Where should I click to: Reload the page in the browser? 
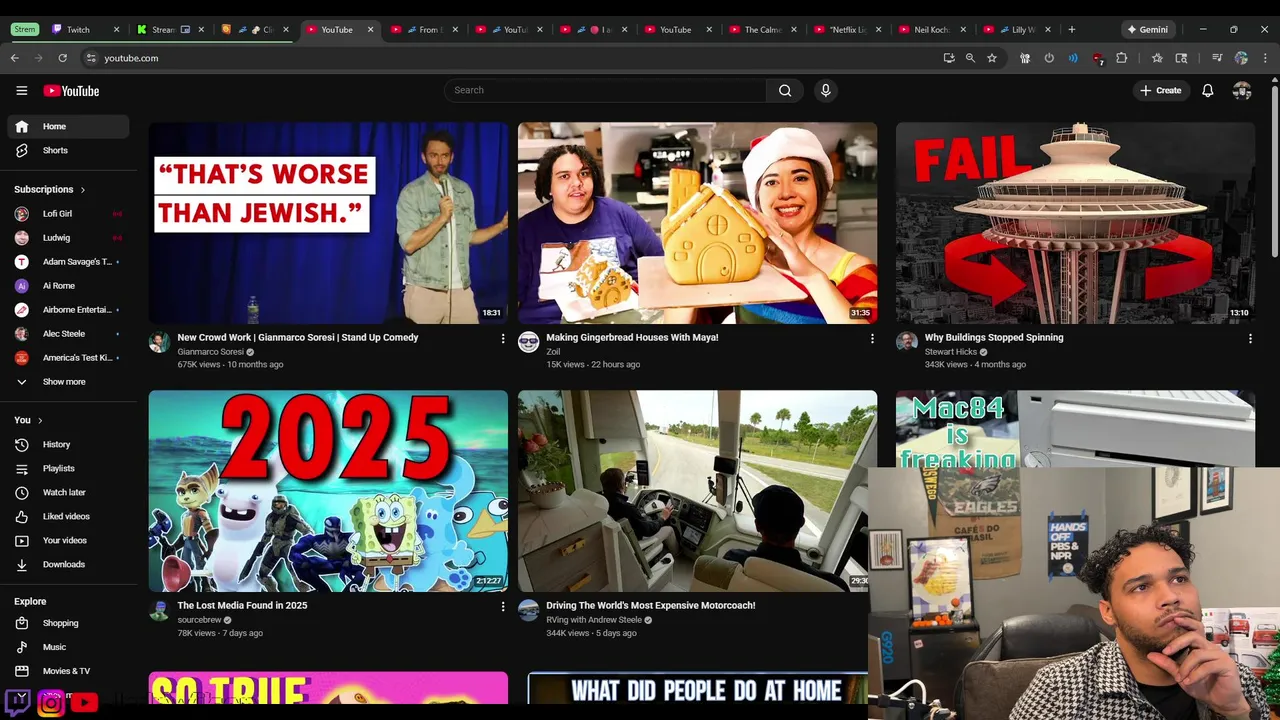[x=62, y=58]
